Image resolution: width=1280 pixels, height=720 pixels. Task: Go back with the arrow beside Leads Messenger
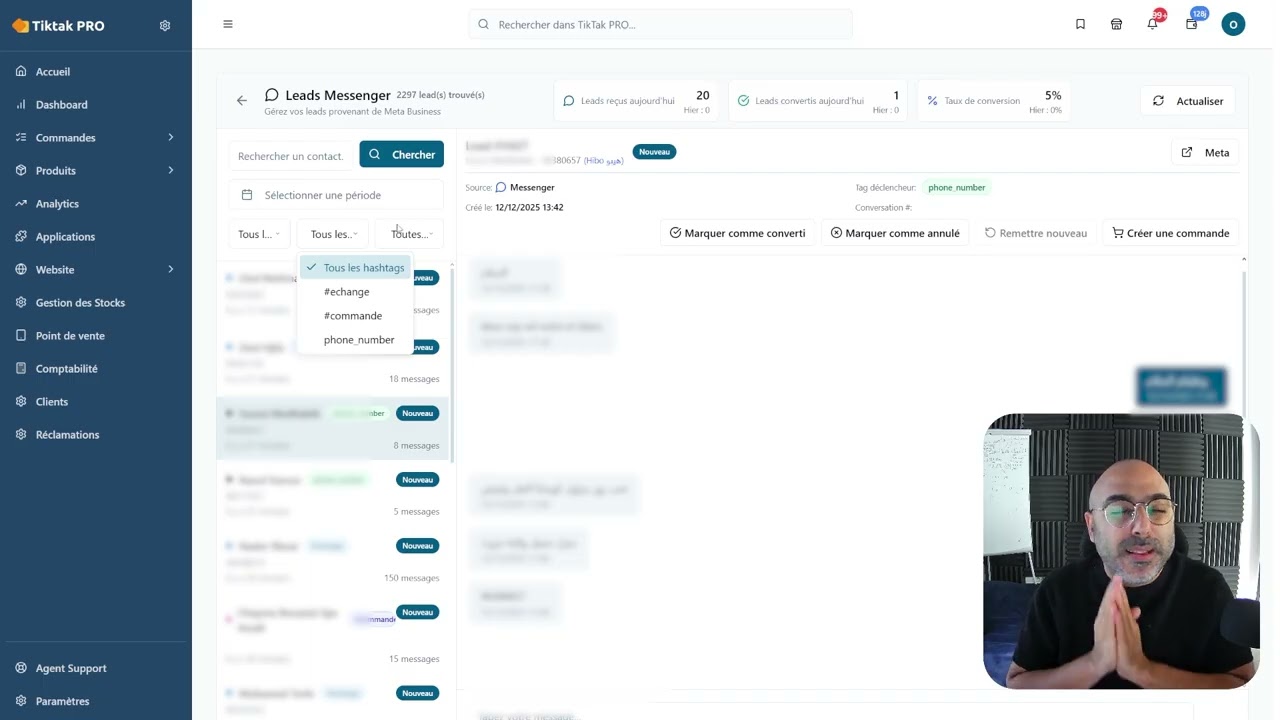coord(242,100)
